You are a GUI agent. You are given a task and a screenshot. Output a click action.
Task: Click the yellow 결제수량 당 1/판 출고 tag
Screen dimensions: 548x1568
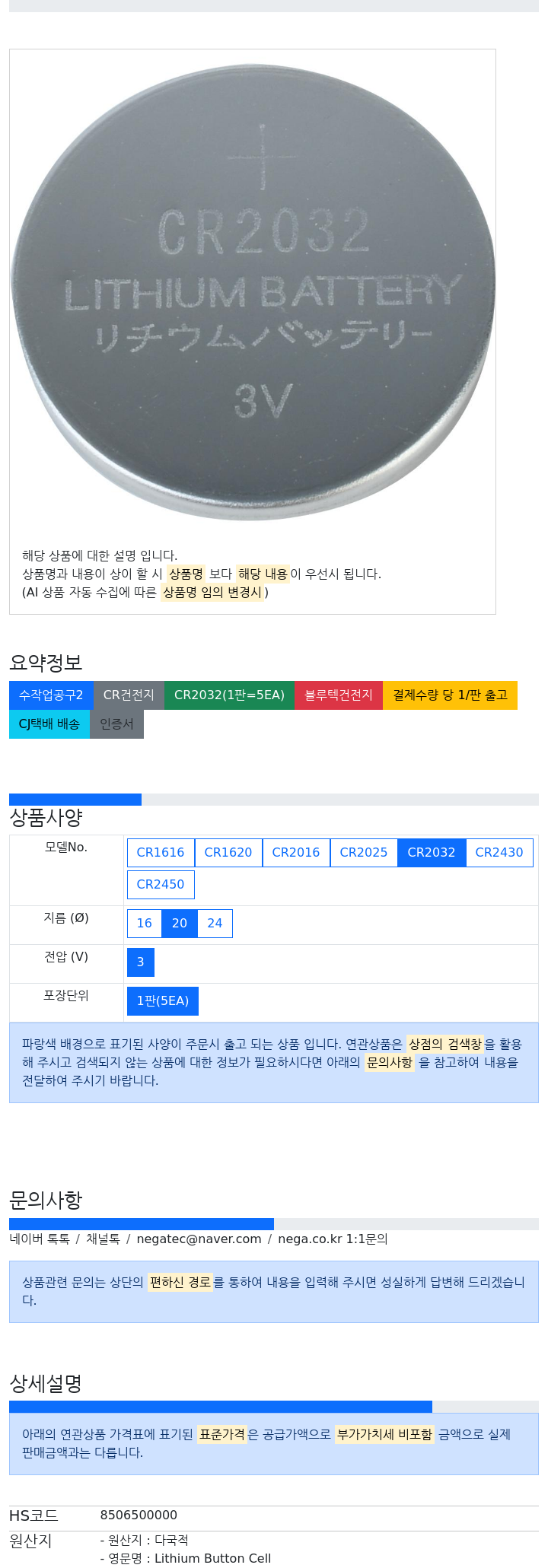pos(450,695)
